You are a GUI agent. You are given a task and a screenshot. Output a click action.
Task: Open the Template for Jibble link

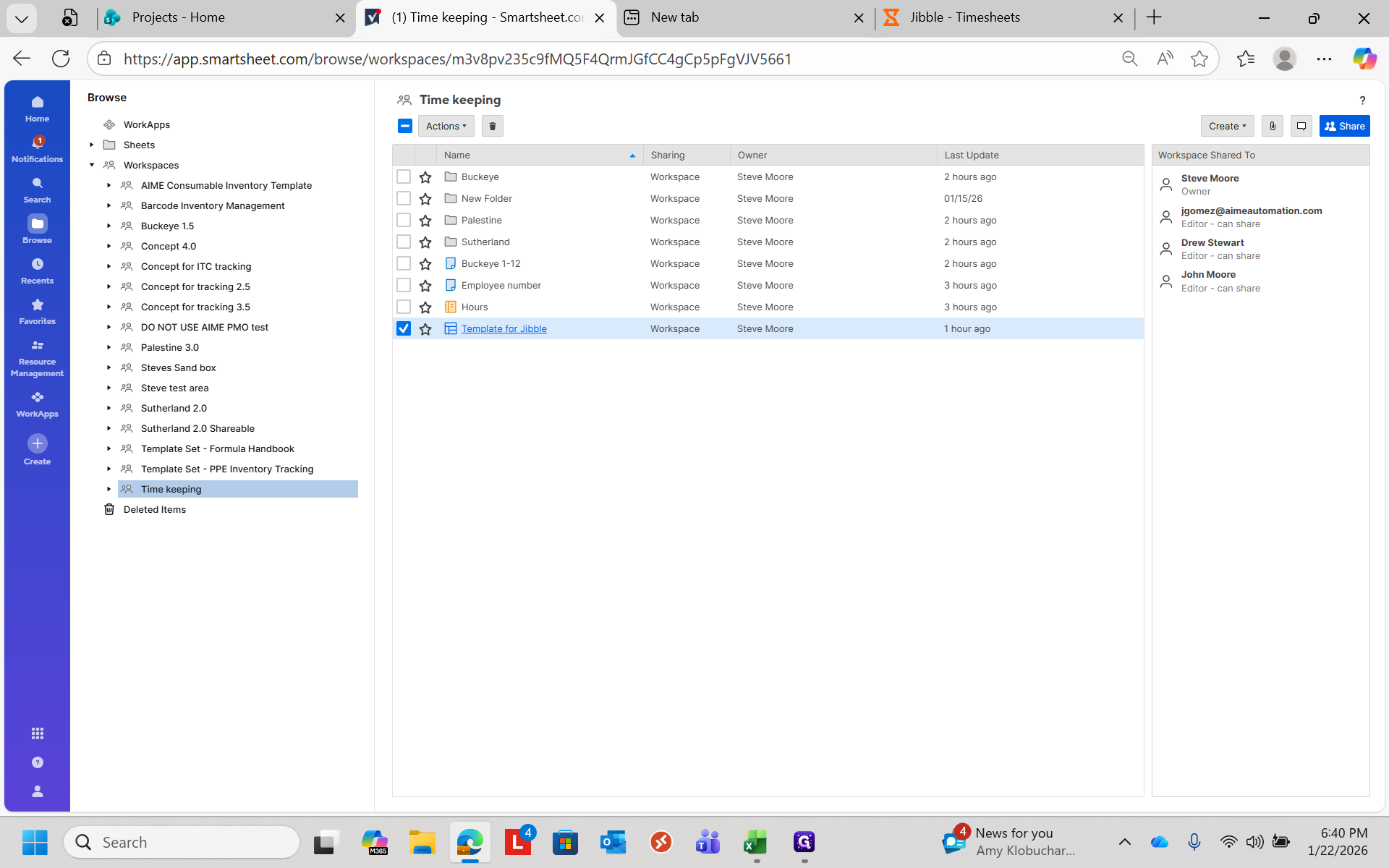click(504, 328)
